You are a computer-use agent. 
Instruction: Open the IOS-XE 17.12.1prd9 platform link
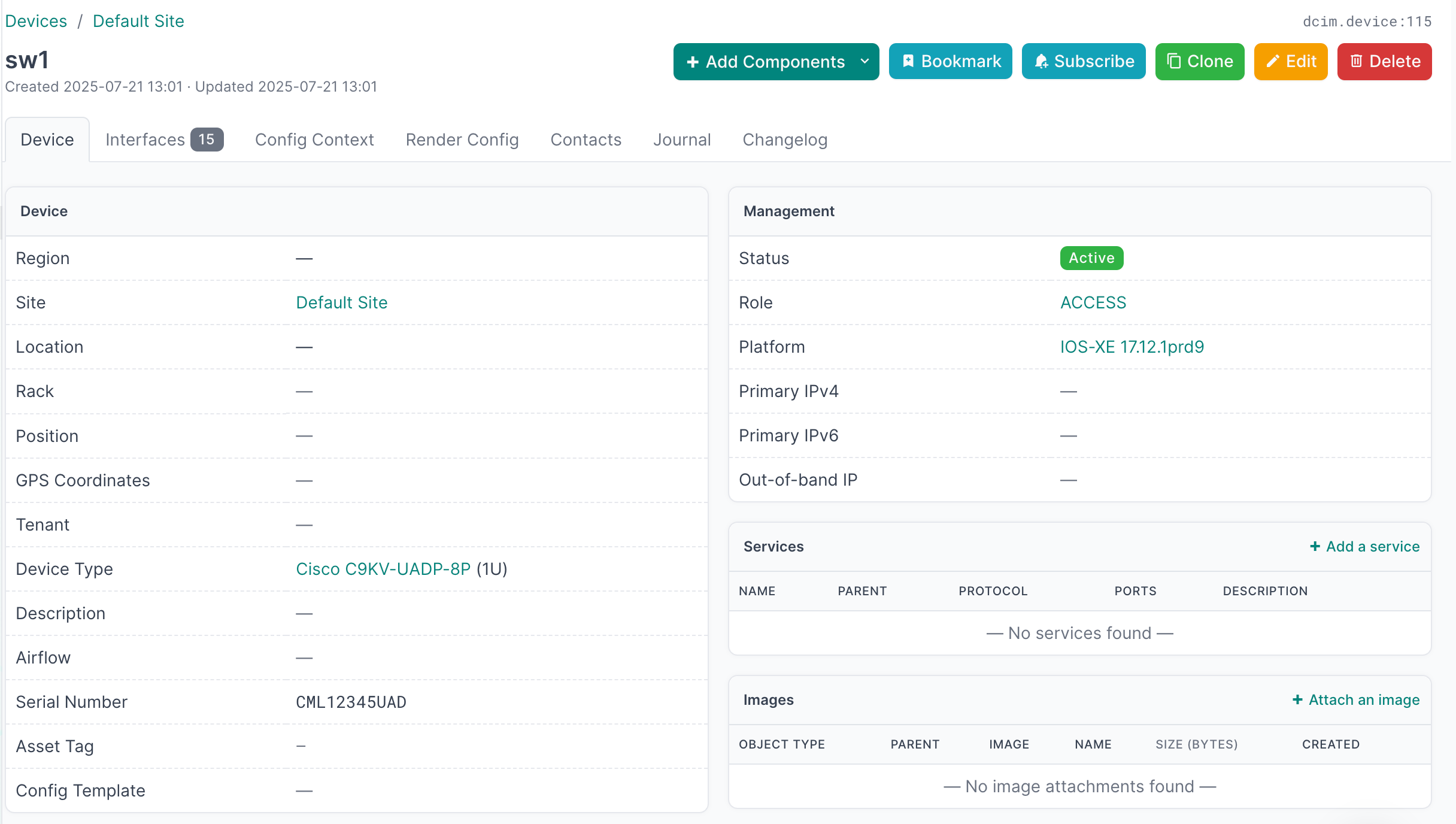point(1132,347)
